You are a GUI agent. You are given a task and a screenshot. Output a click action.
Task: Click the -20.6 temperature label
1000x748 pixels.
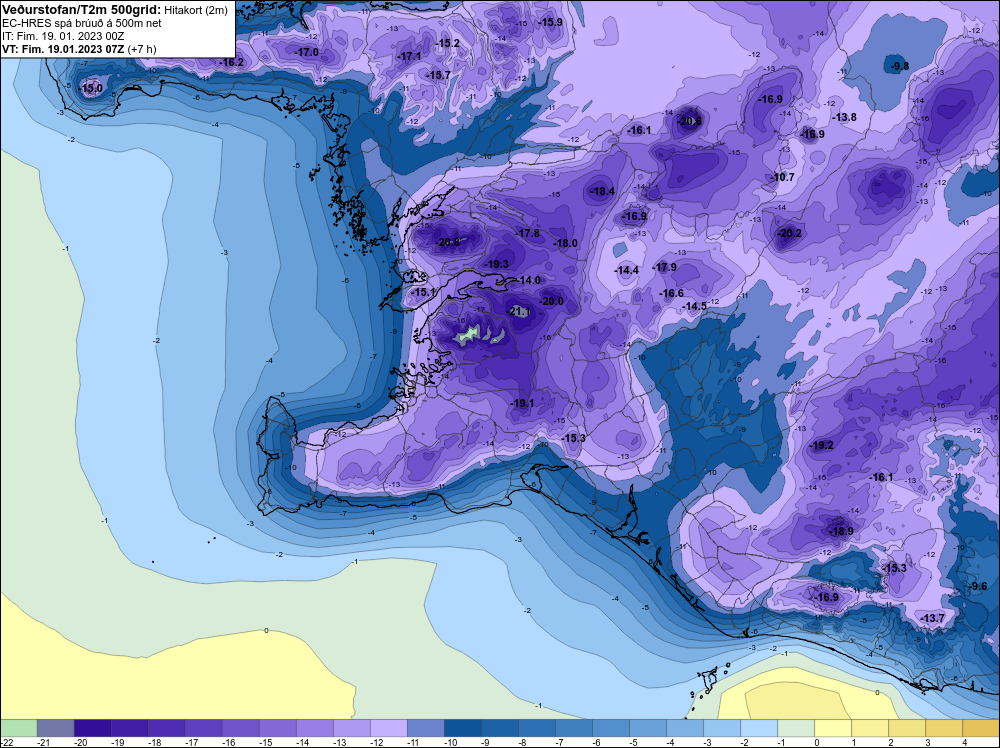point(689,121)
